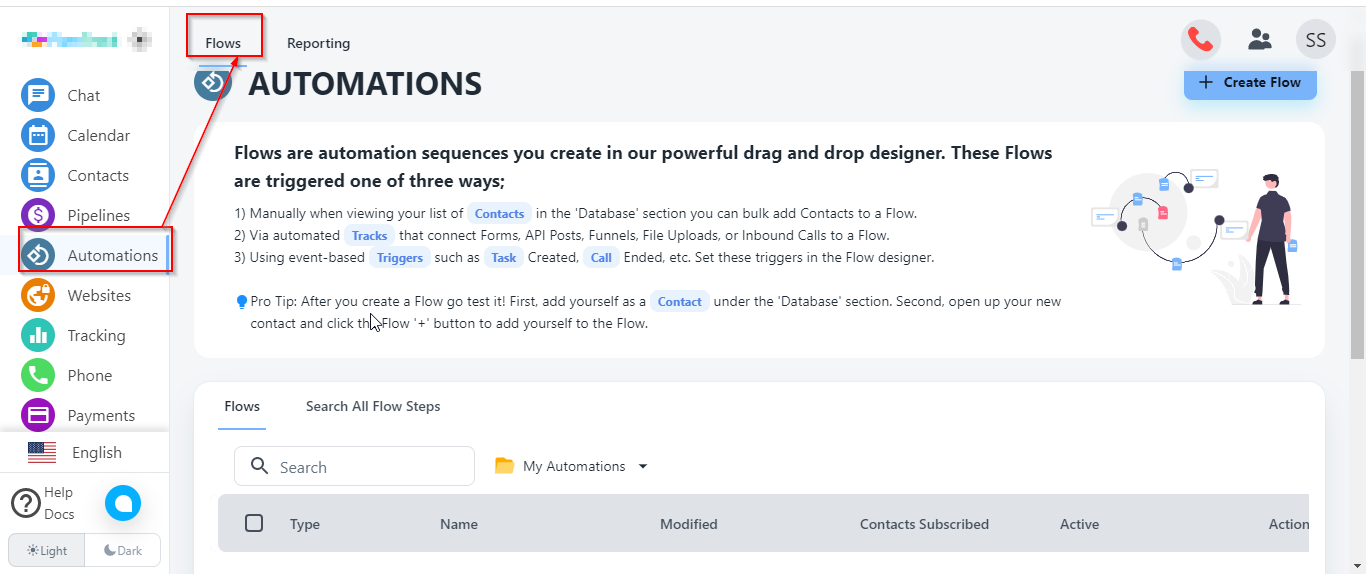This screenshot has height=574, width=1366.
Task: Expand the My Automations folder dropdown
Action: coord(643,466)
